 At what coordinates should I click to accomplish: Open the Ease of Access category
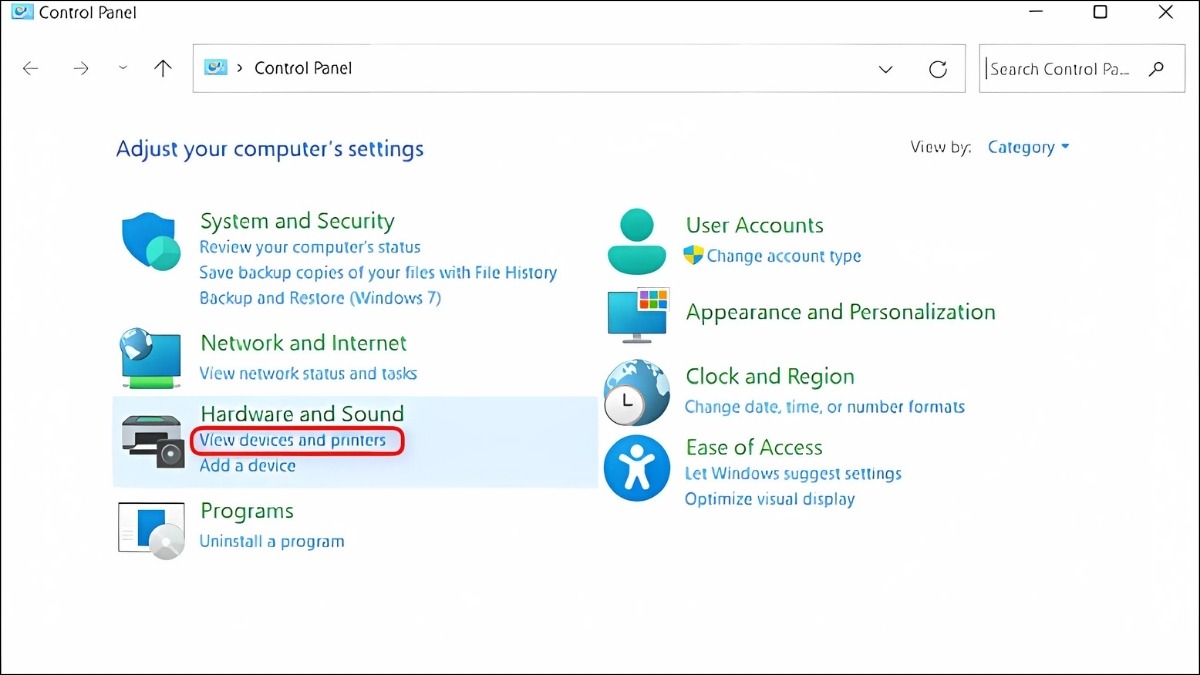[754, 447]
